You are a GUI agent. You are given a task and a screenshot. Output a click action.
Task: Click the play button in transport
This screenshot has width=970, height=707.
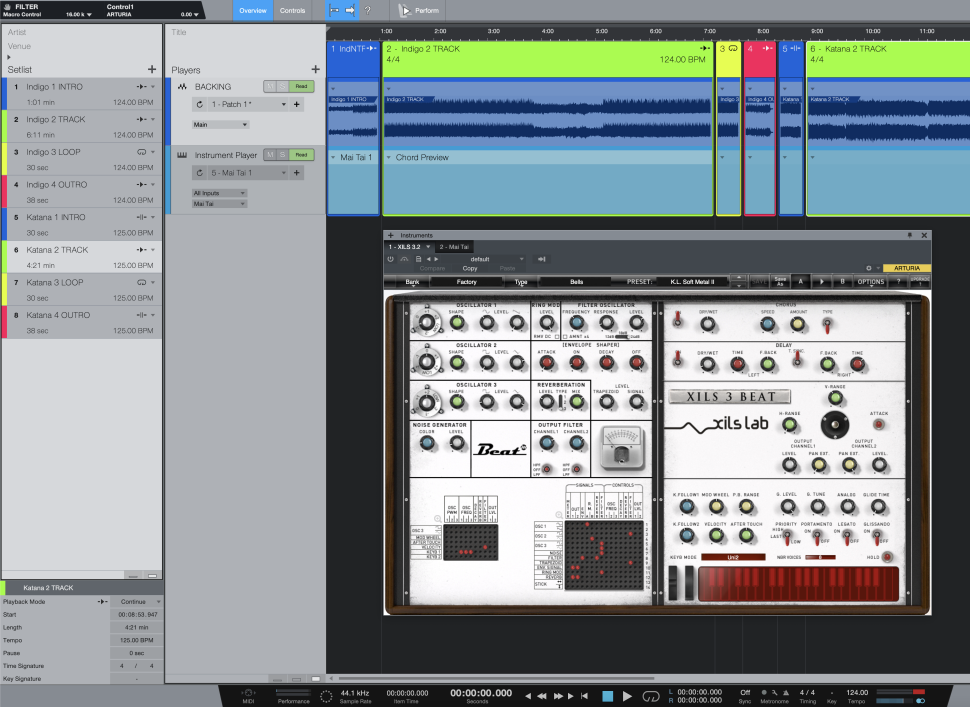click(627, 696)
